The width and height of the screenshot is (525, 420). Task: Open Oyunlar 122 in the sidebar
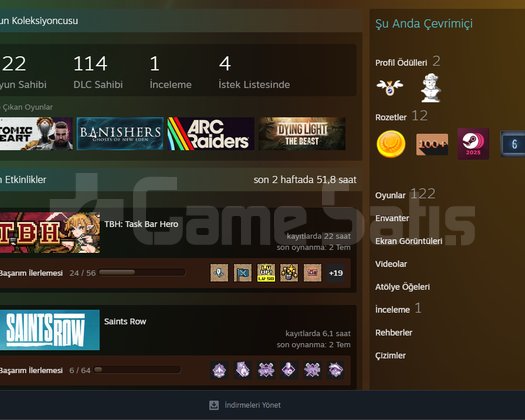pyautogui.click(x=405, y=194)
